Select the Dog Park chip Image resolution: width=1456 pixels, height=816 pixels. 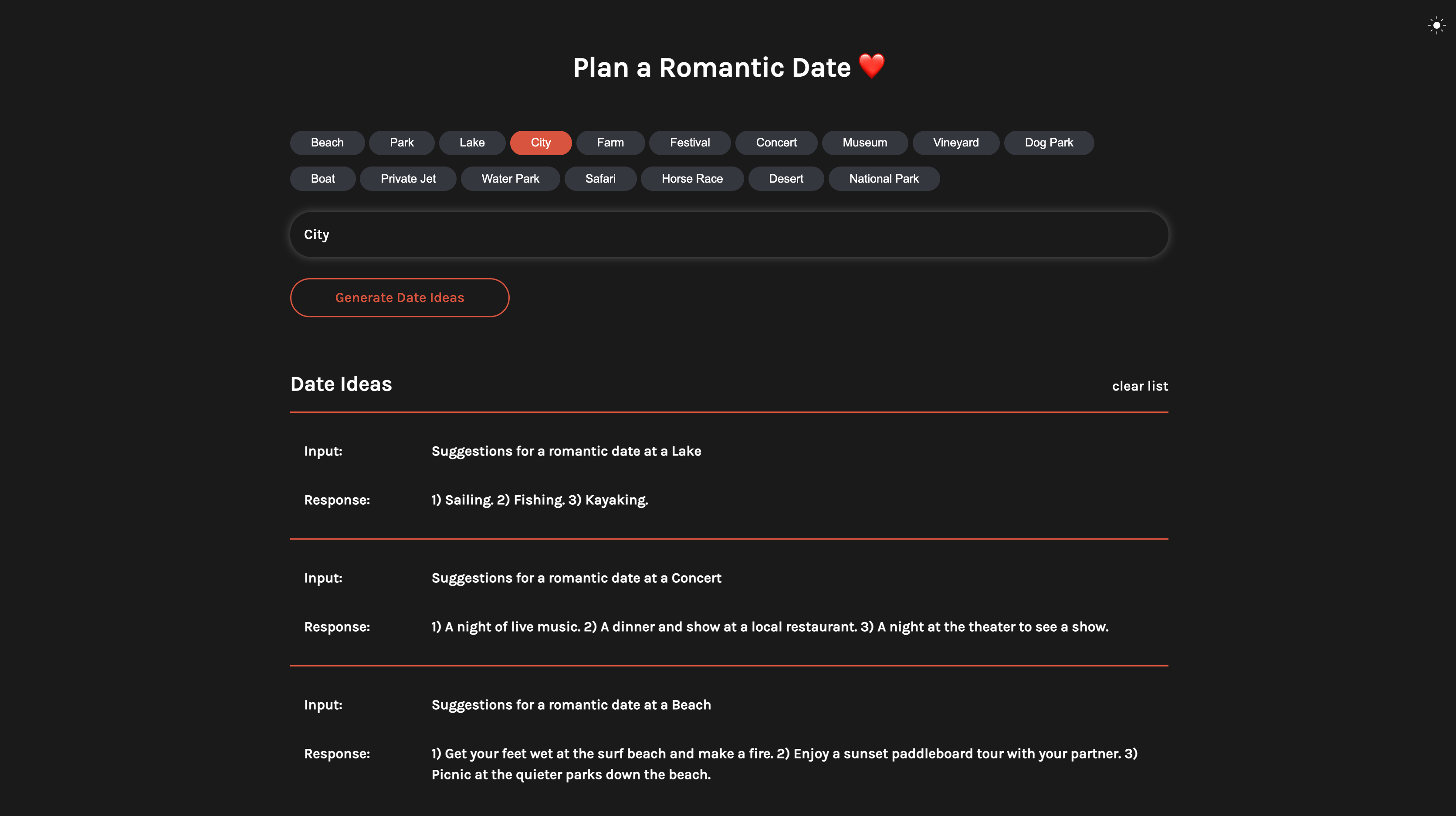(x=1049, y=143)
